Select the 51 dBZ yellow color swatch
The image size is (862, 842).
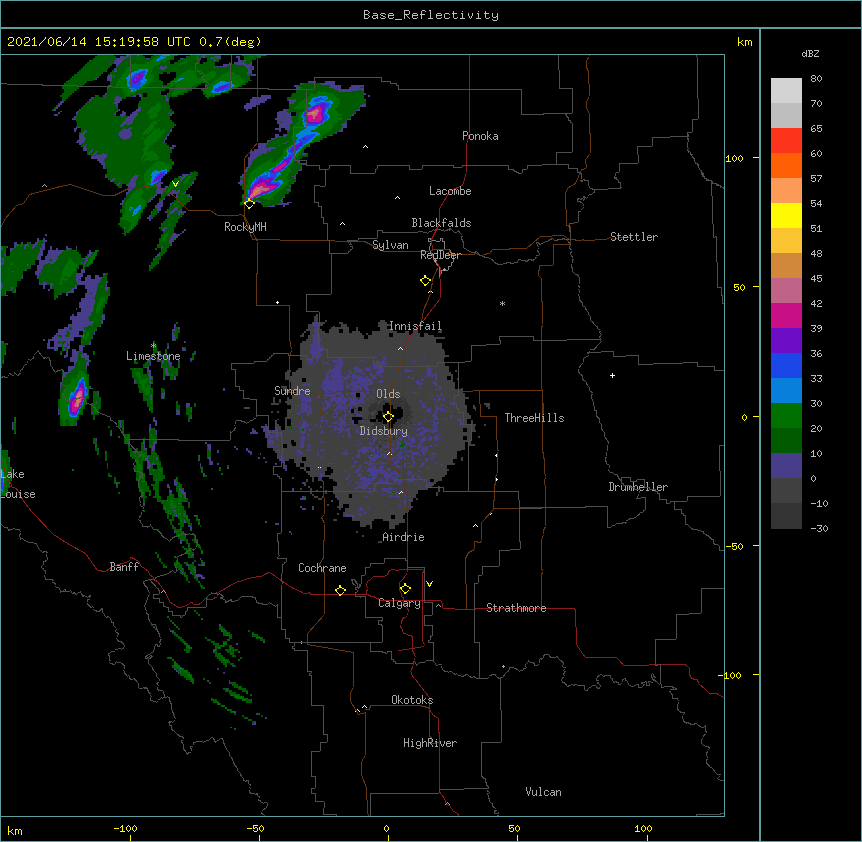(786, 215)
